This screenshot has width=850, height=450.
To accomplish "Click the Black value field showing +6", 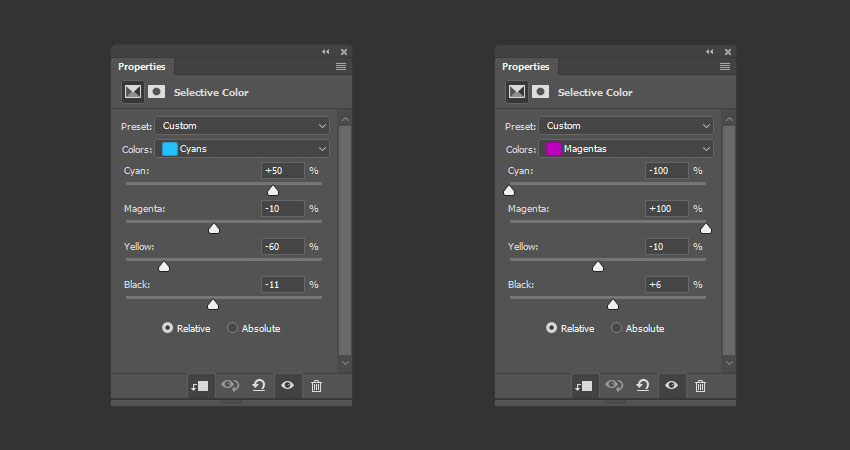I will (667, 285).
